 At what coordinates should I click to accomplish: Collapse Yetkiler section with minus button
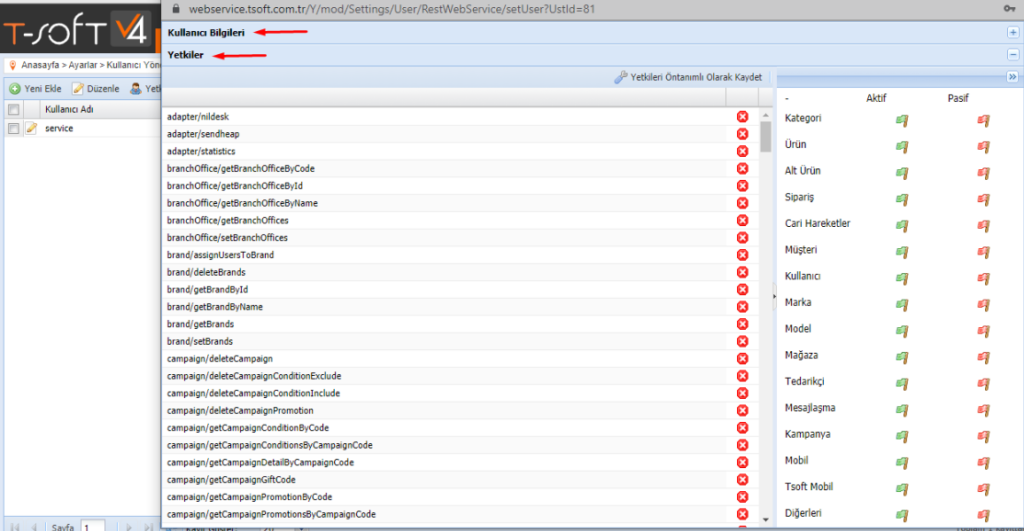pyautogui.click(x=1013, y=55)
